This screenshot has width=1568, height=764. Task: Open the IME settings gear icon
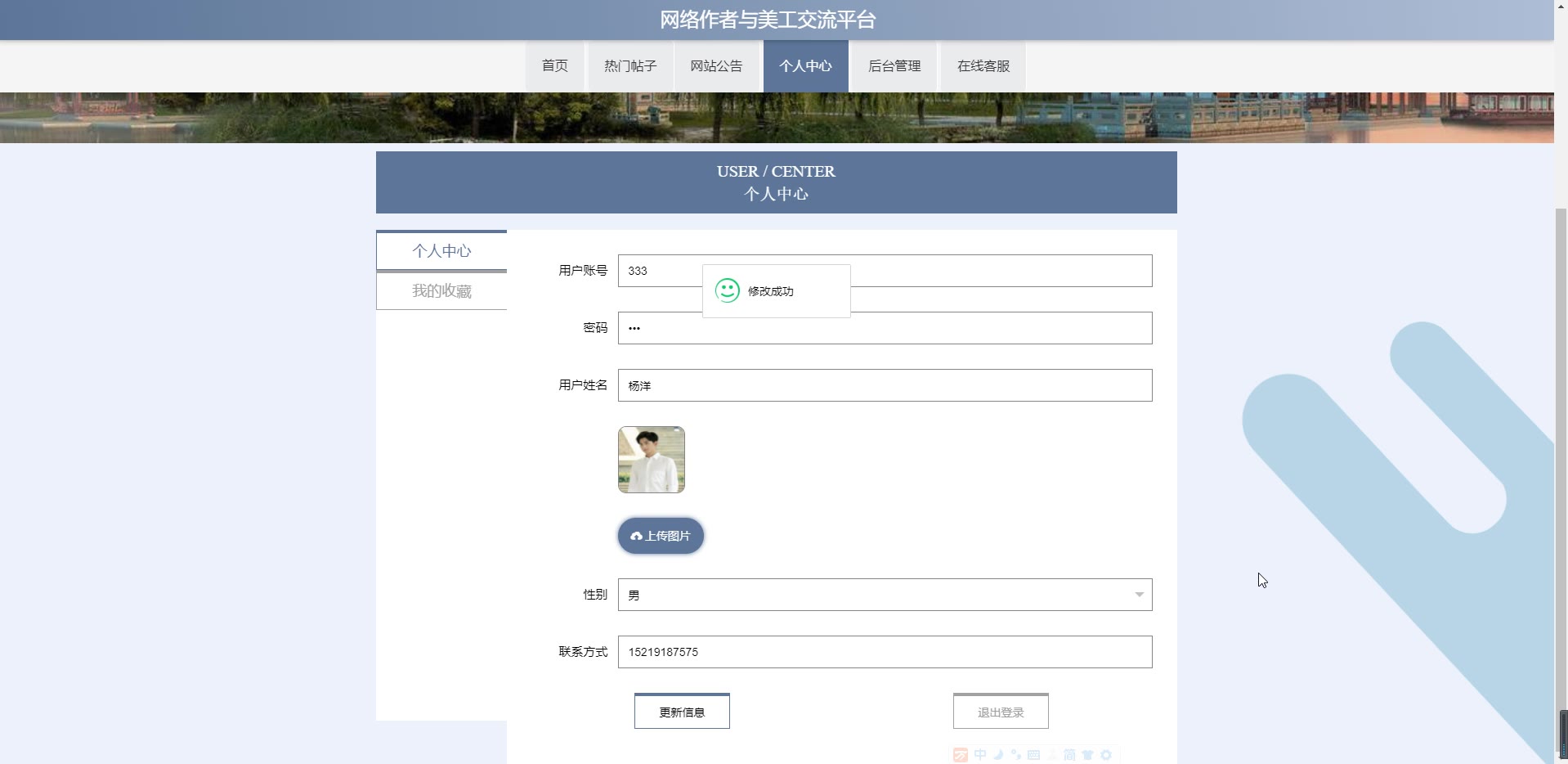pyautogui.click(x=1106, y=755)
